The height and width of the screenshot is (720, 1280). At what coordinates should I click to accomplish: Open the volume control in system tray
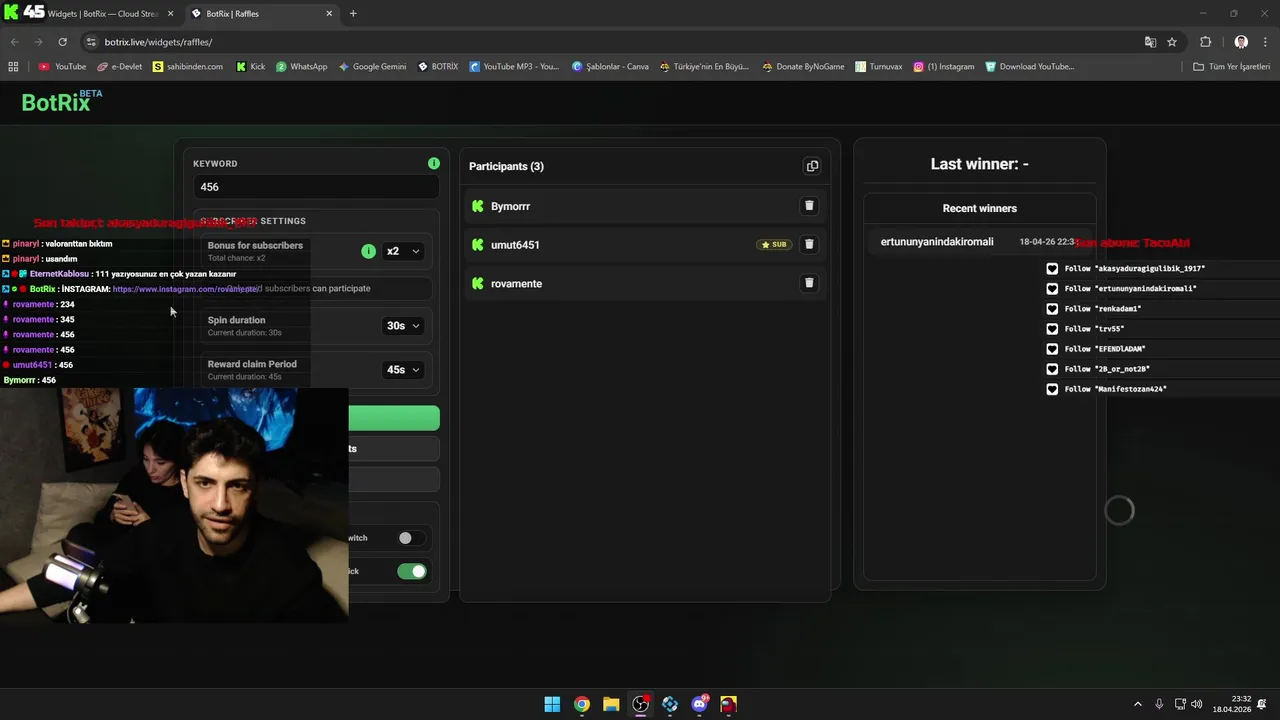1196,704
